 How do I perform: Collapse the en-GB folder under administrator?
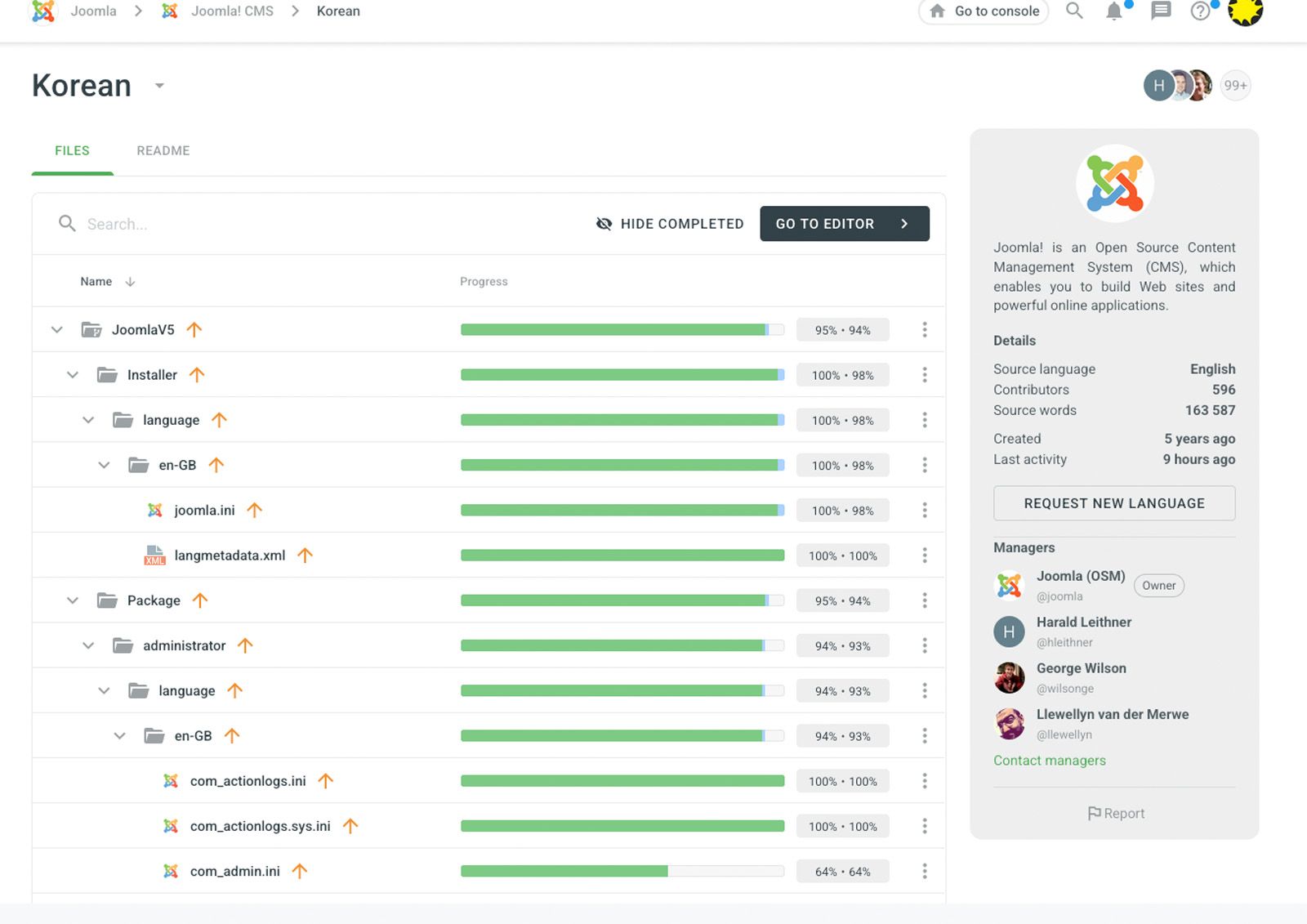pyautogui.click(x=119, y=735)
